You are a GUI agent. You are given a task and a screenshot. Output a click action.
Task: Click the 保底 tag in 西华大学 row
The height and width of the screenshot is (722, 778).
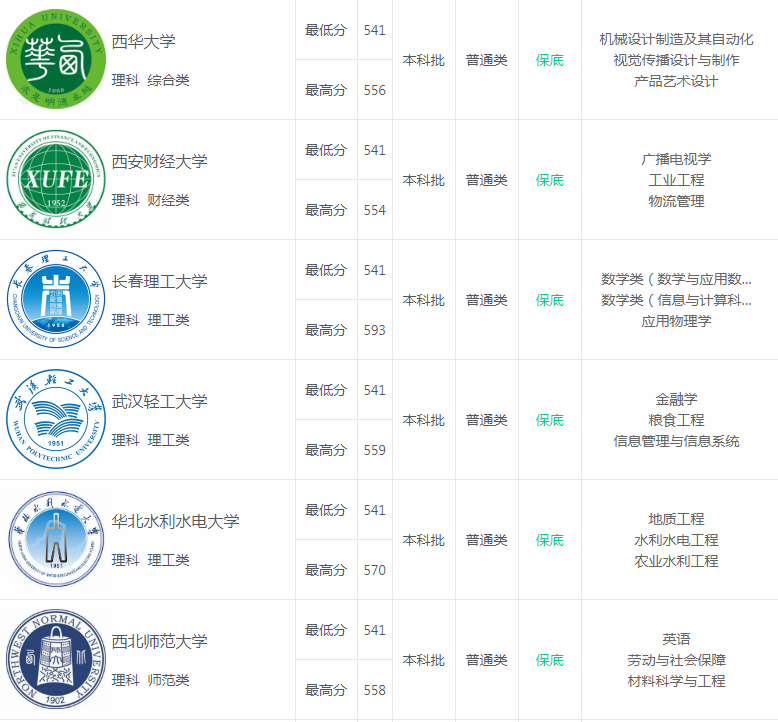(x=549, y=60)
